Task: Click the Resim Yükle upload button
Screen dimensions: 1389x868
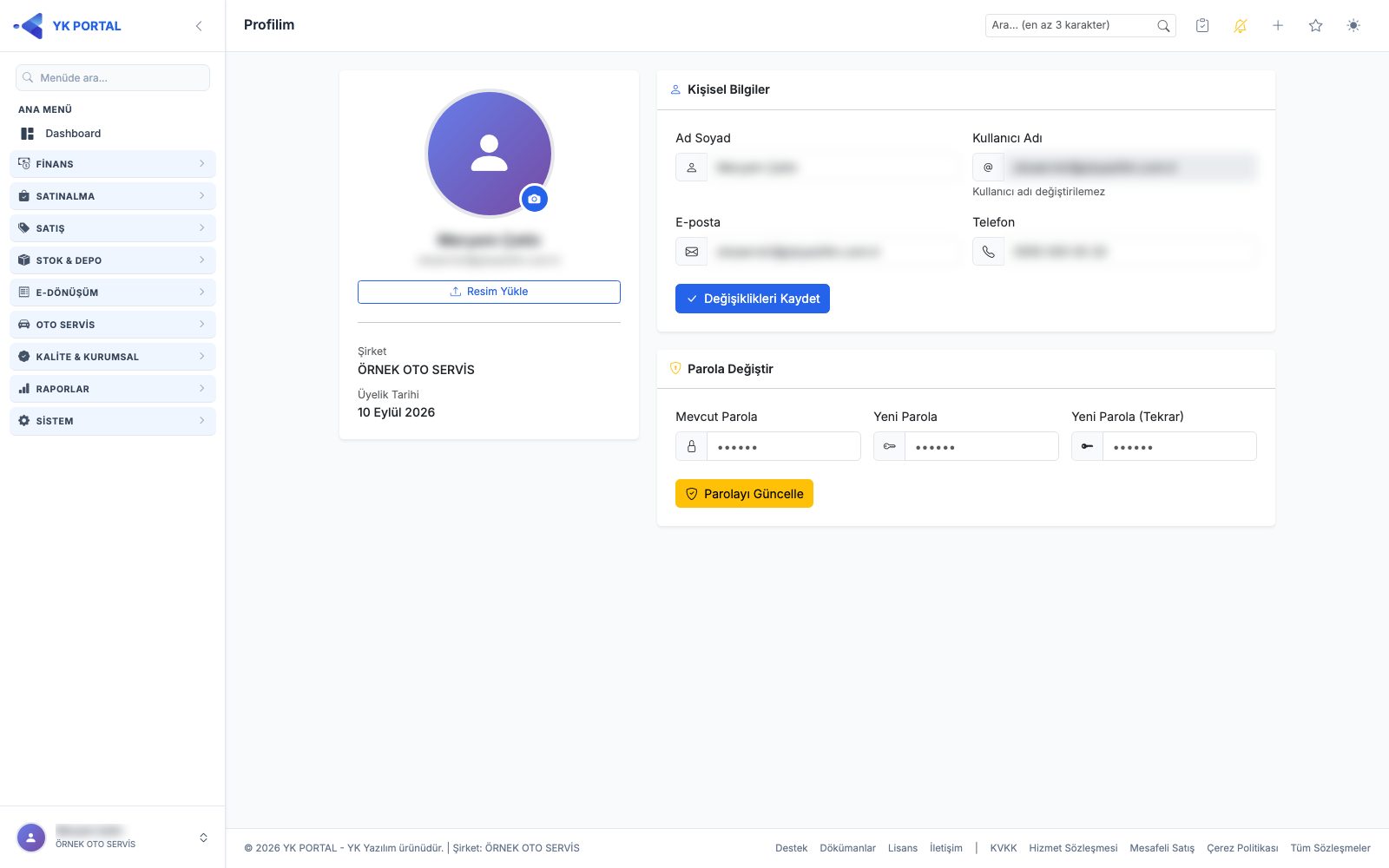Action: click(x=489, y=292)
